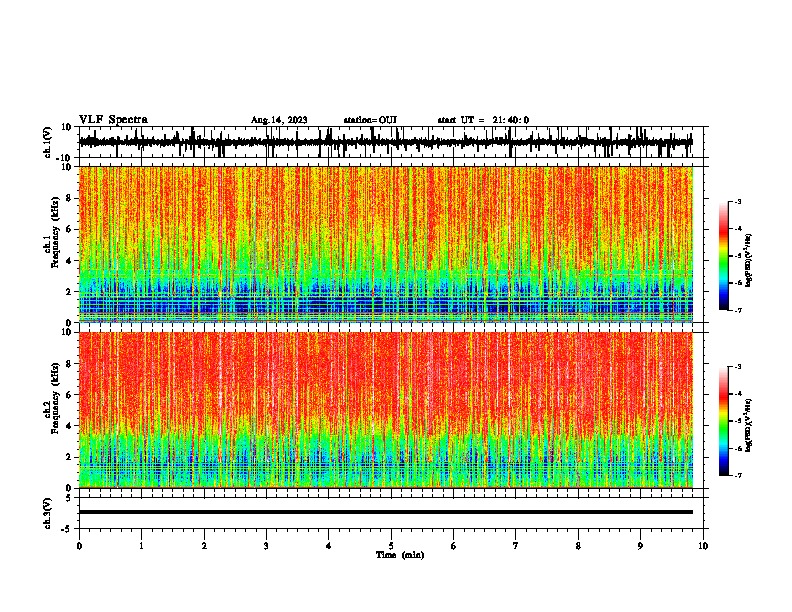Click time axis tick label "8"
The height and width of the screenshot is (612, 792).
(578, 546)
